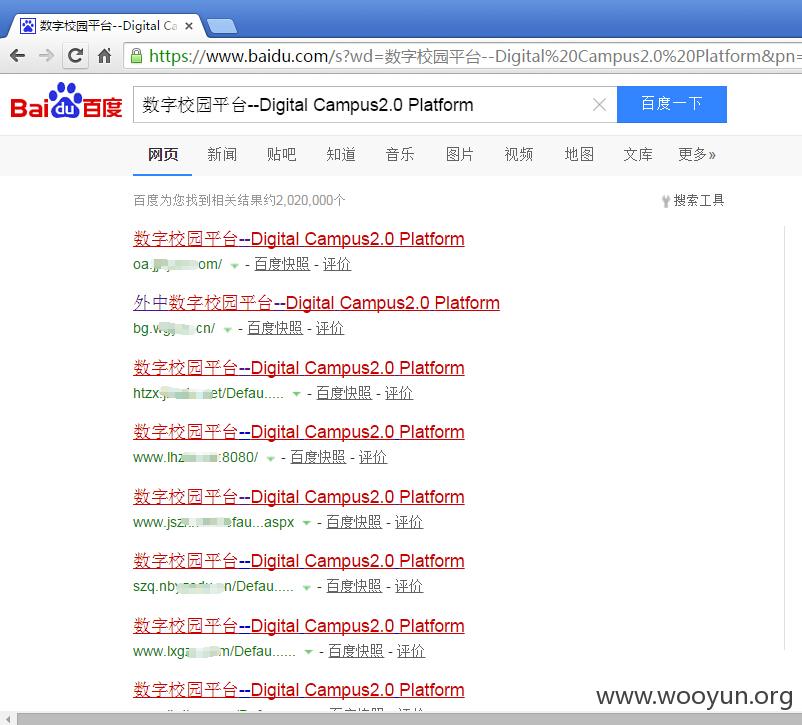
Task: Click 评价 for oa. result
Action: click(337, 264)
